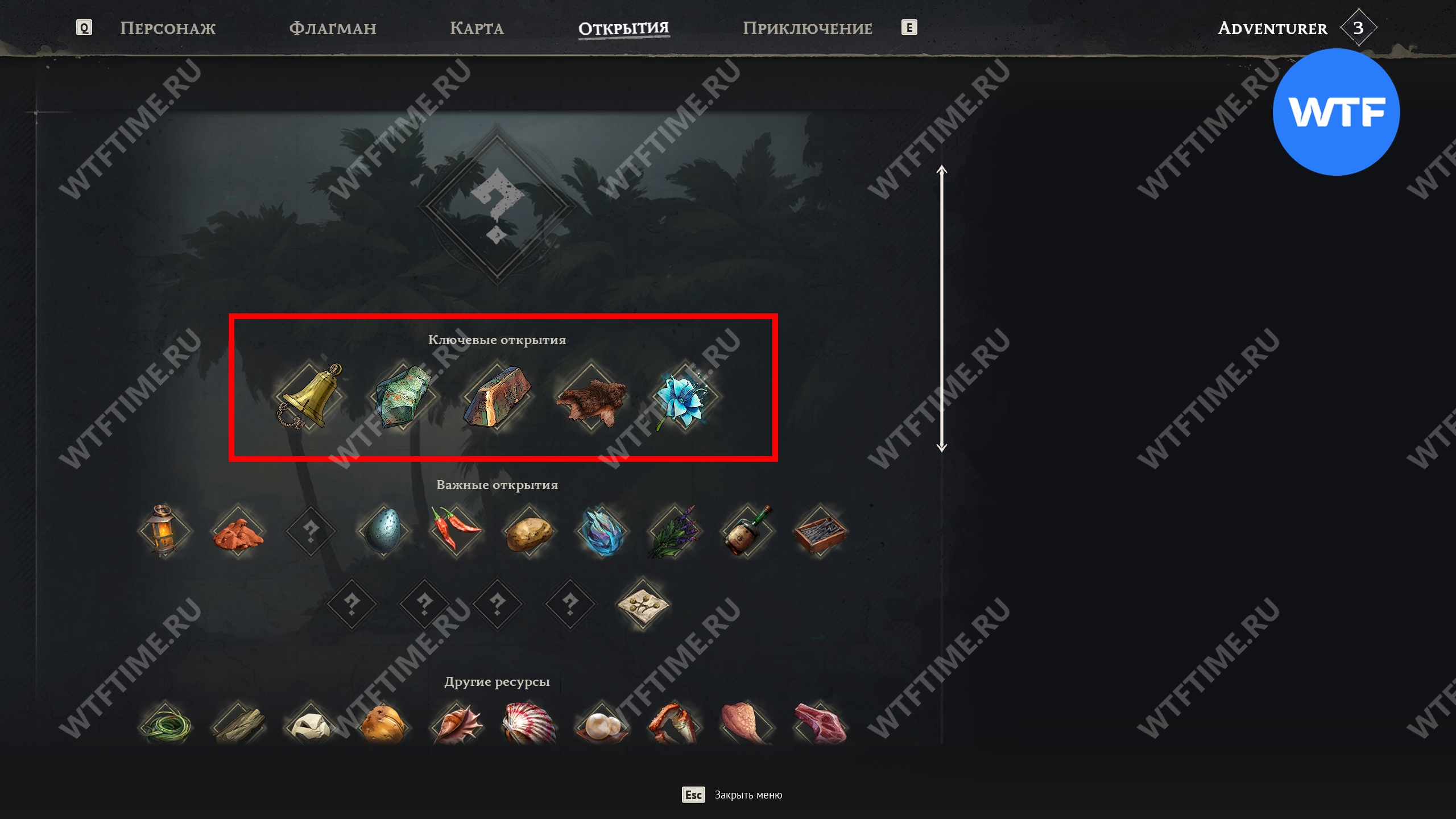The width and height of the screenshot is (1456, 819).
Task: Click the potato important discovery icon
Action: coord(529,531)
